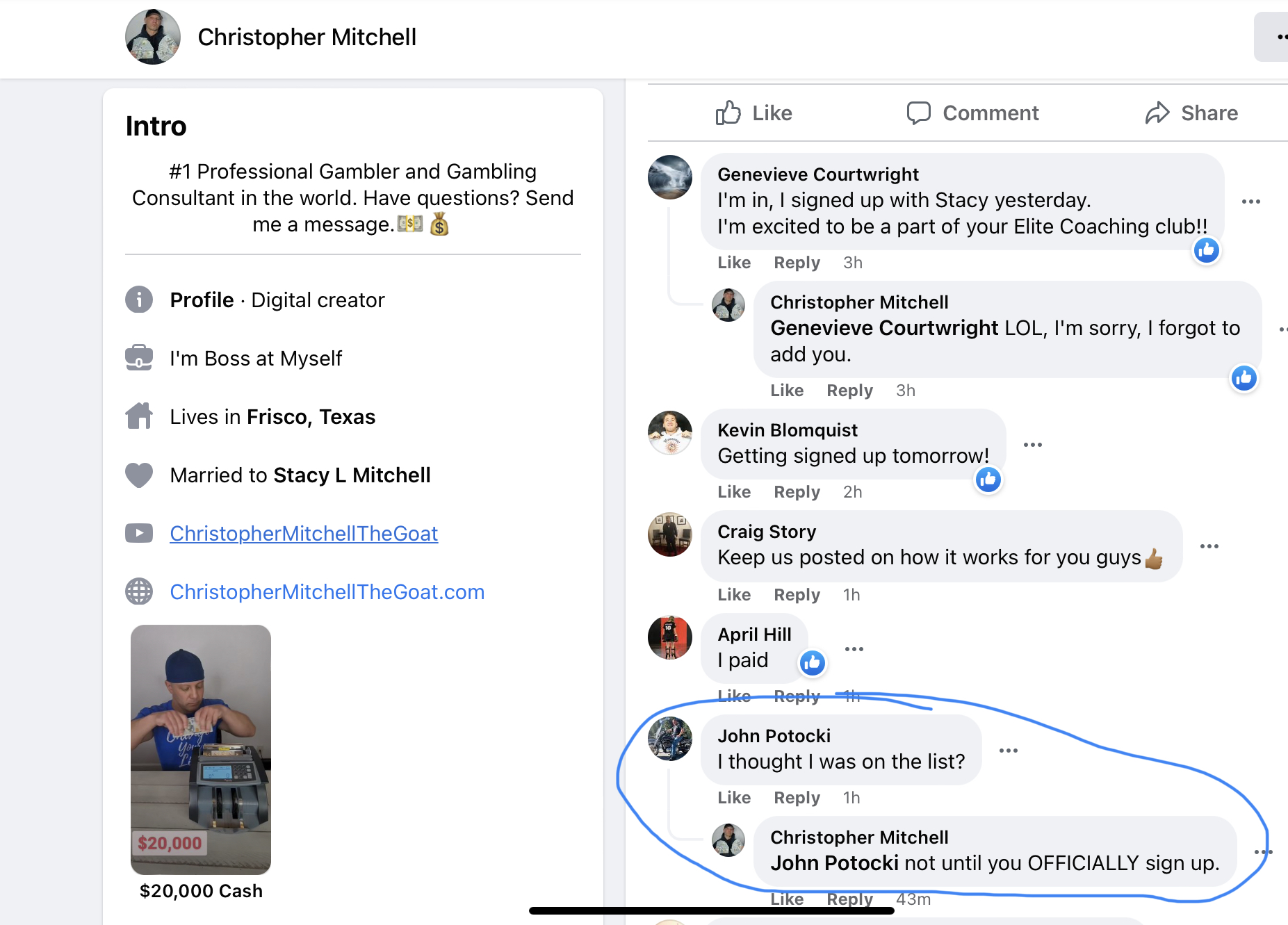Screen dimensions: 1288x925
Task: Open the Comment speech bubble button
Action: (x=972, y=113)
